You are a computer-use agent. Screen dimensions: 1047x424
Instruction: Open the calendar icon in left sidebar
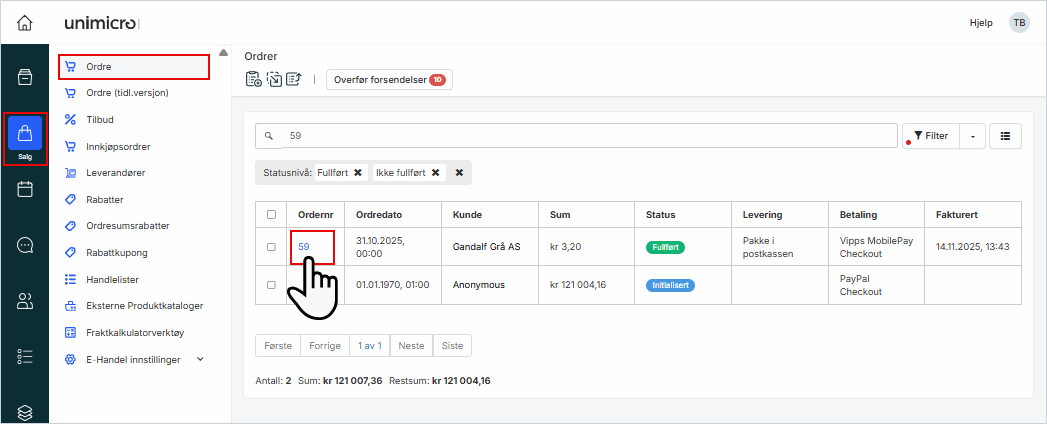pos(25,190)
